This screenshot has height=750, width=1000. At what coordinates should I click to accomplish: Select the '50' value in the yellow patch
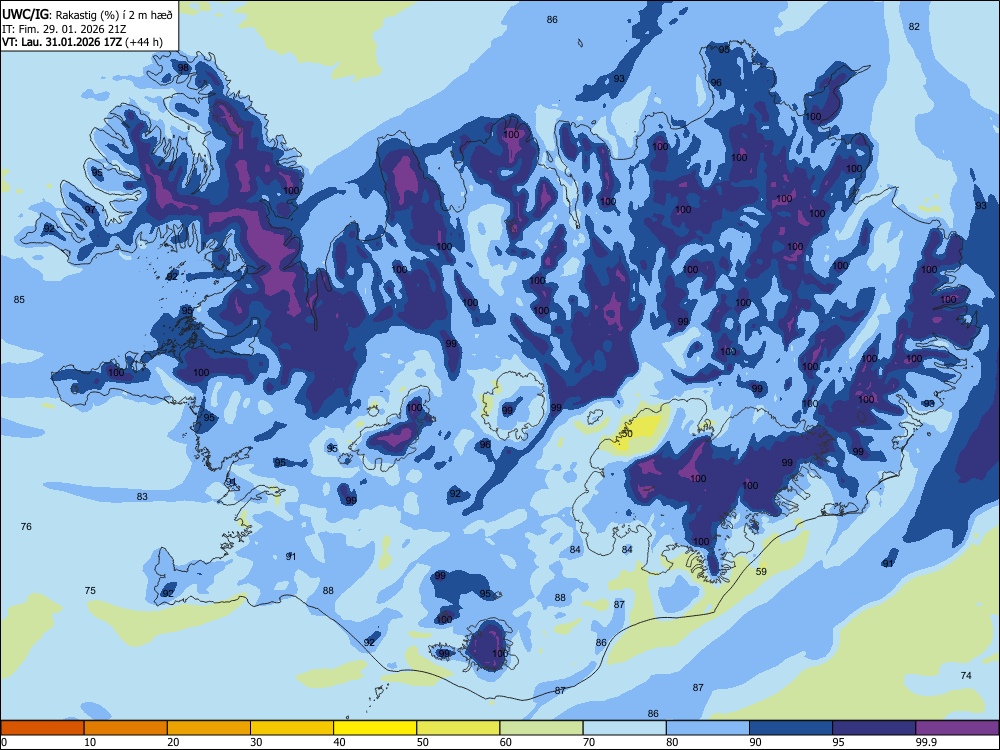coord(627,434)
